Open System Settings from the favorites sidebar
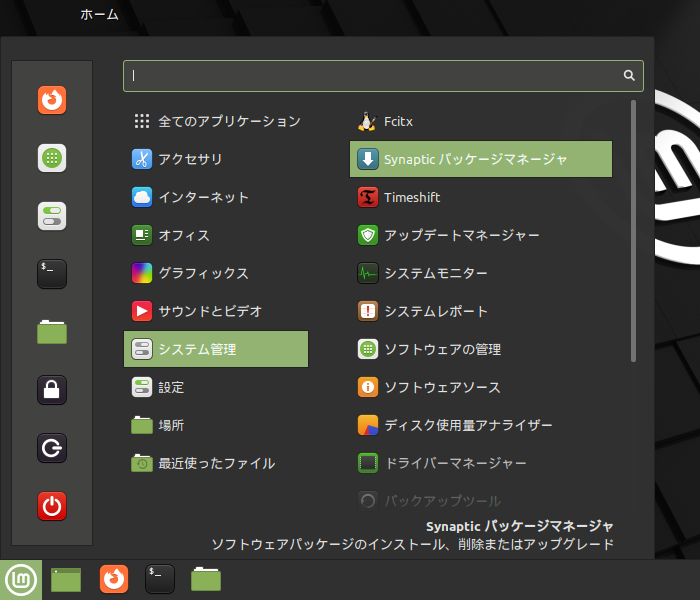Screen dimensions: 700x600 [x=52, y=216]
